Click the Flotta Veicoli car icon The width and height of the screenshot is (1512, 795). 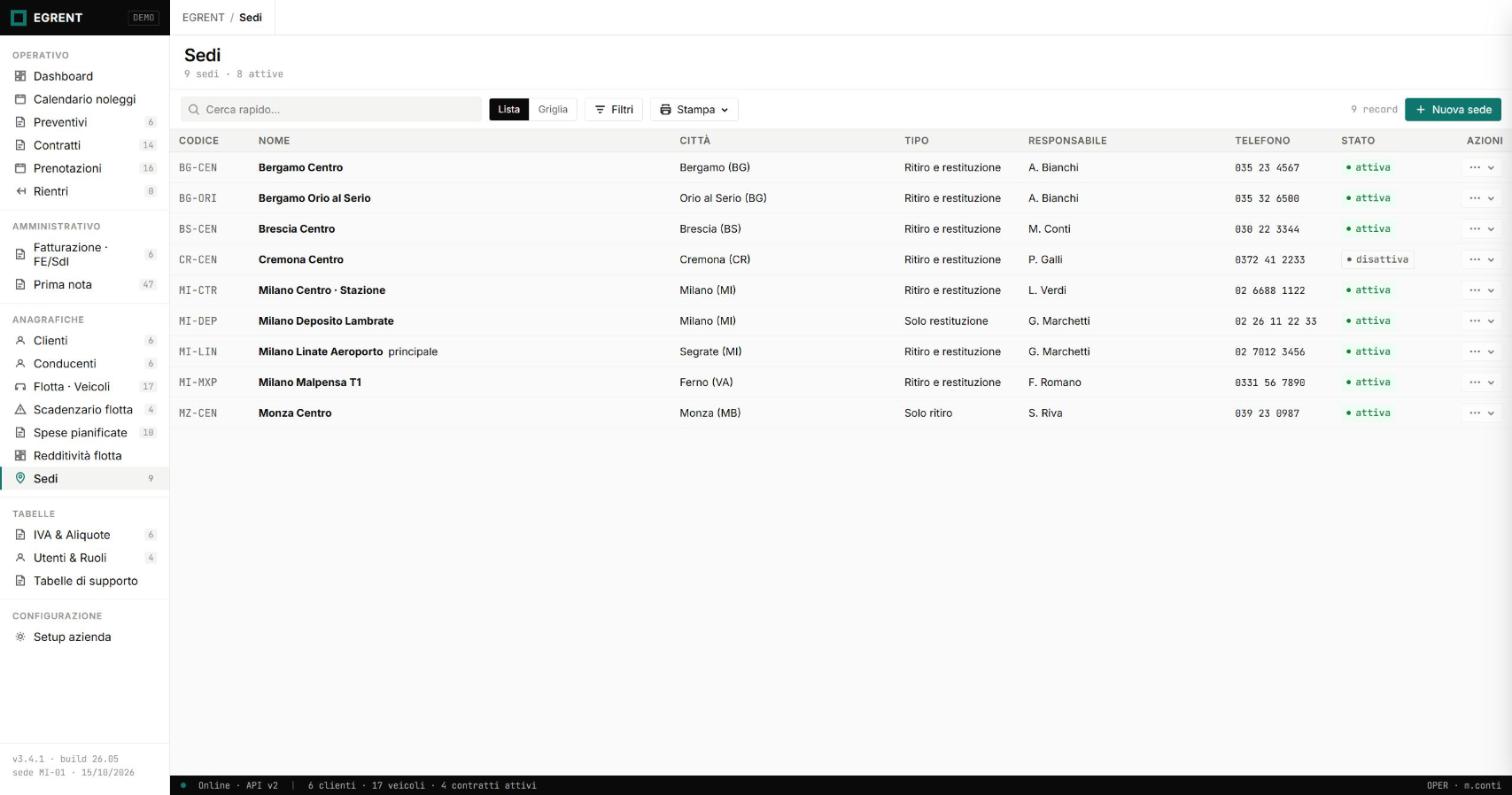click(x=20, y=387)
